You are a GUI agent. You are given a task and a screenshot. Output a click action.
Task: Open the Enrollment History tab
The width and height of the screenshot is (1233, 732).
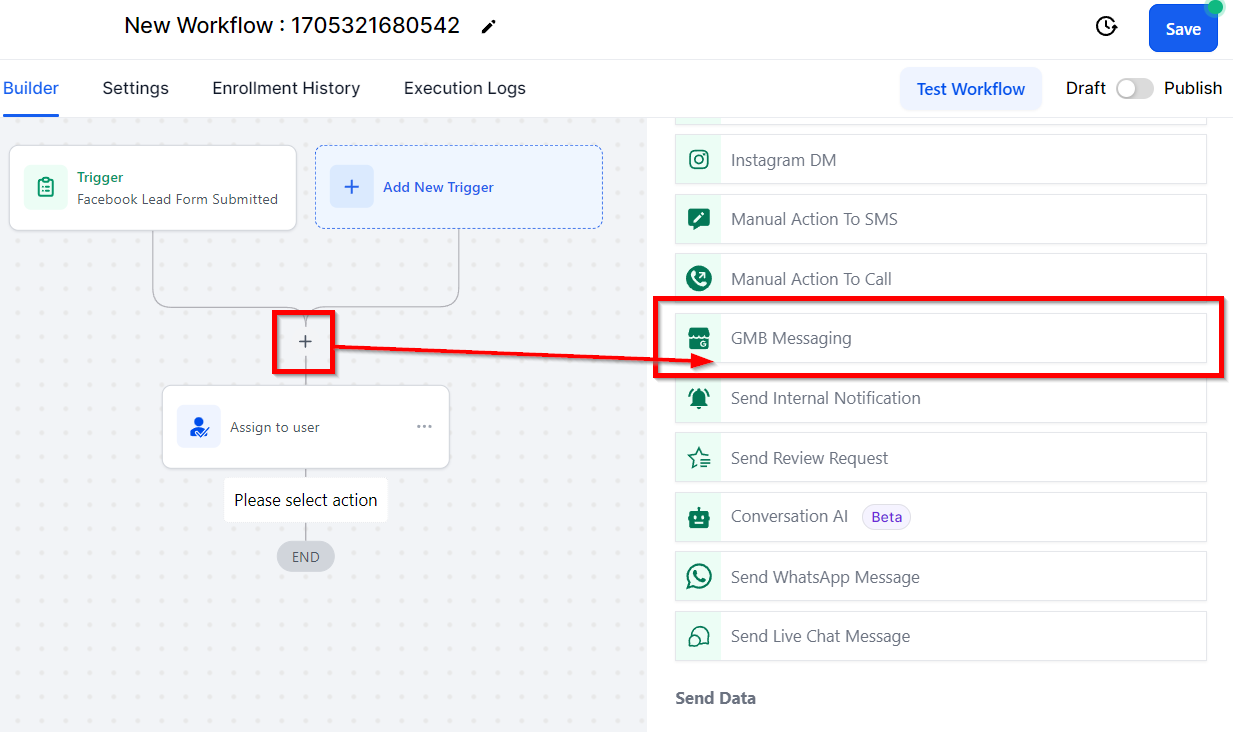pyautogui.click(x=286, y=88)
